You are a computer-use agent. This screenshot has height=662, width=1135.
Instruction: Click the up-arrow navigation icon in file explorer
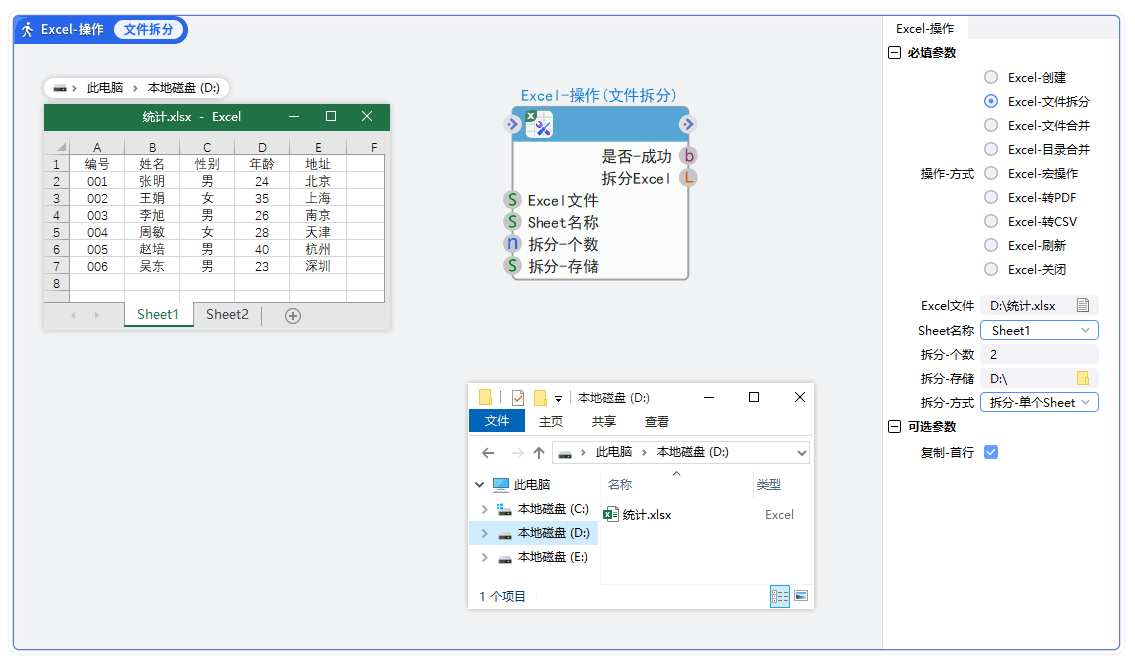coord(537,452)
